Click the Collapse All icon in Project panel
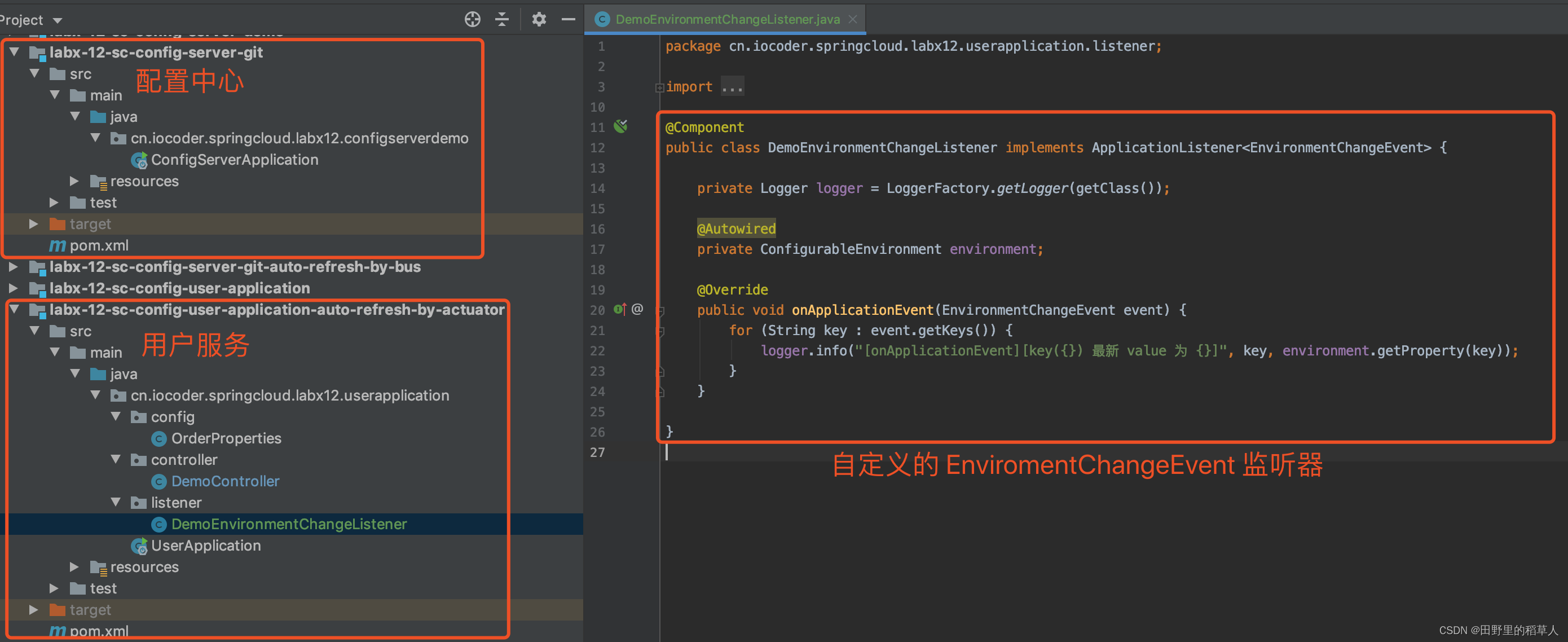This screenshot has width=1568, height=642. (x=502, y=20)
